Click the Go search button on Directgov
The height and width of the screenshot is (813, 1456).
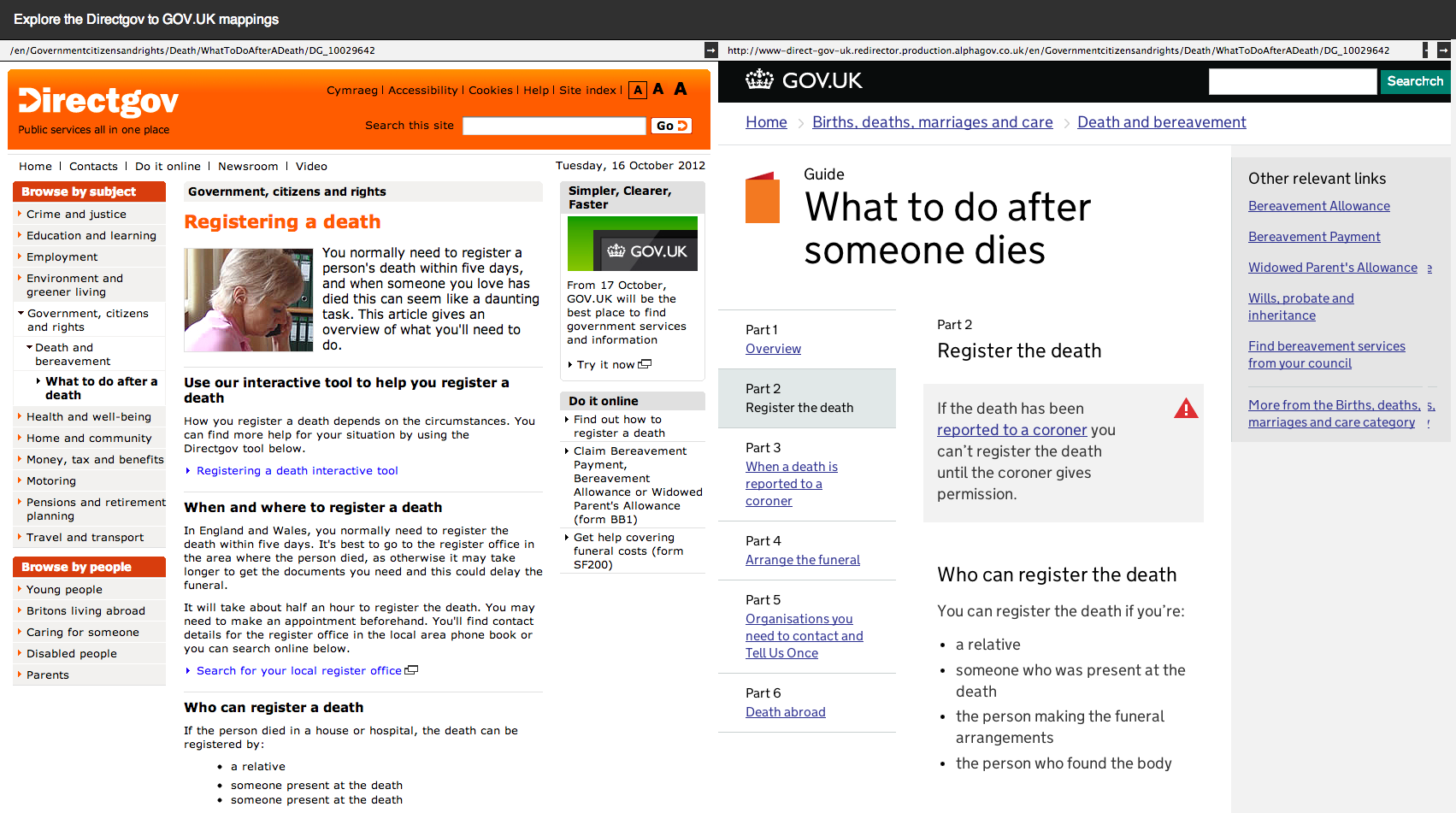pyautogui.click(x=671, y=126)
